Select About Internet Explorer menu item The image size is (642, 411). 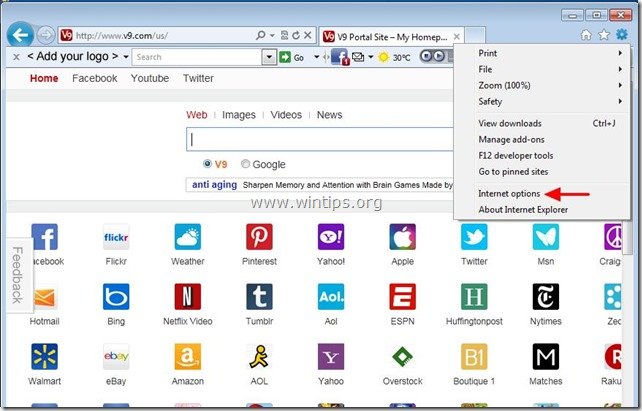542,210
